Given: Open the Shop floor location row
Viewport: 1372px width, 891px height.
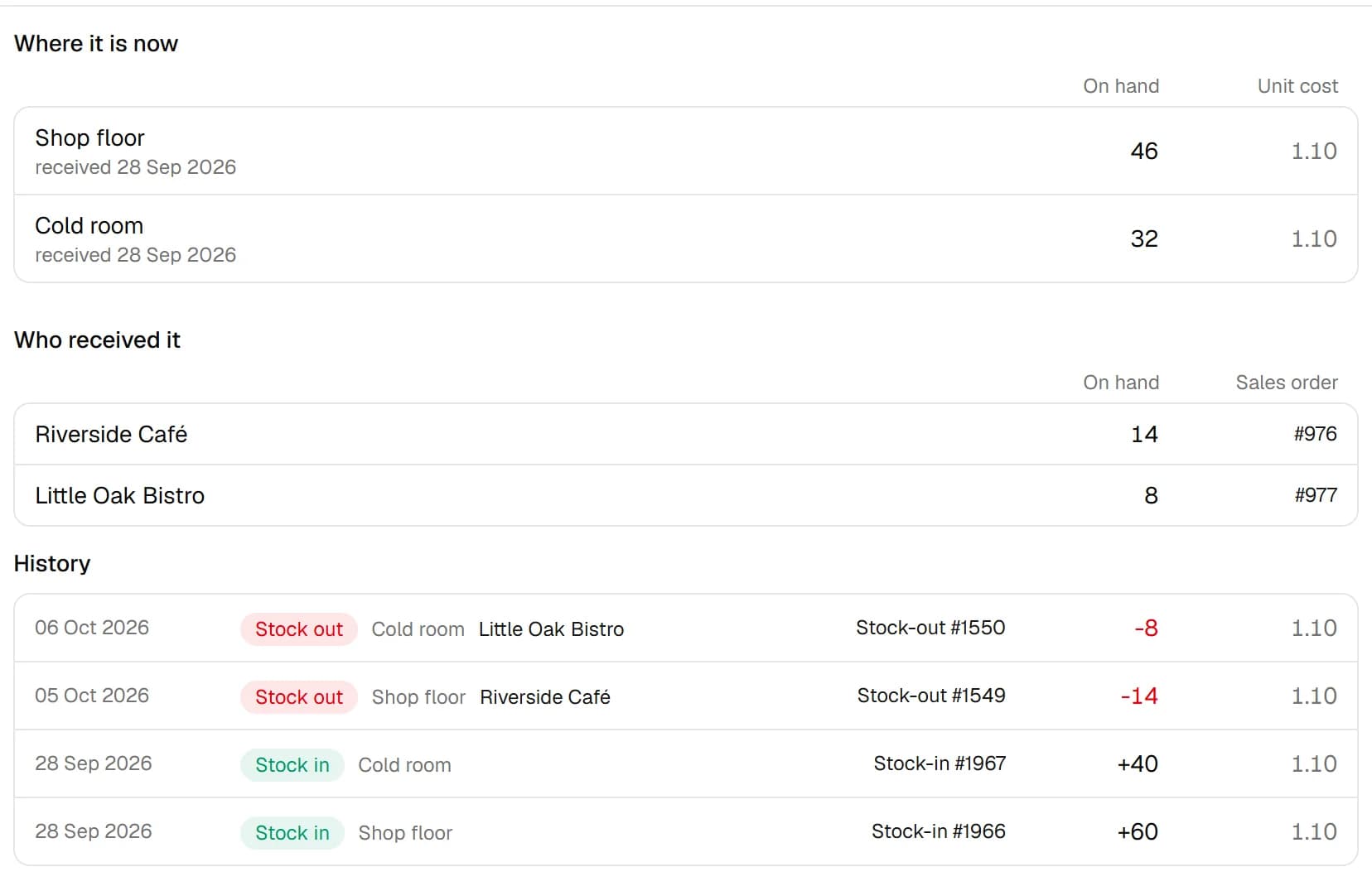Looking at the screenshot, I should click(x=686, y=151).
